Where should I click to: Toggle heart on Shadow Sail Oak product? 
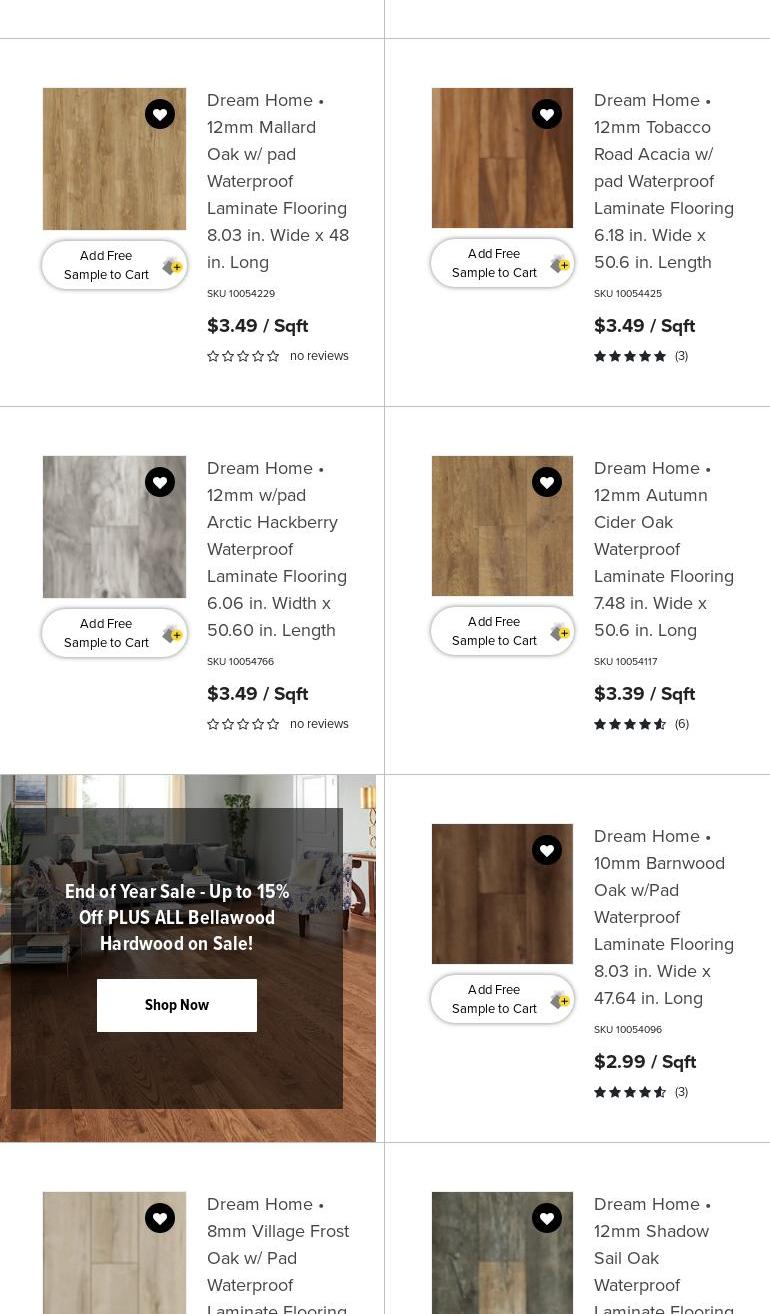pyautogui.click(x=547, y=1218)
